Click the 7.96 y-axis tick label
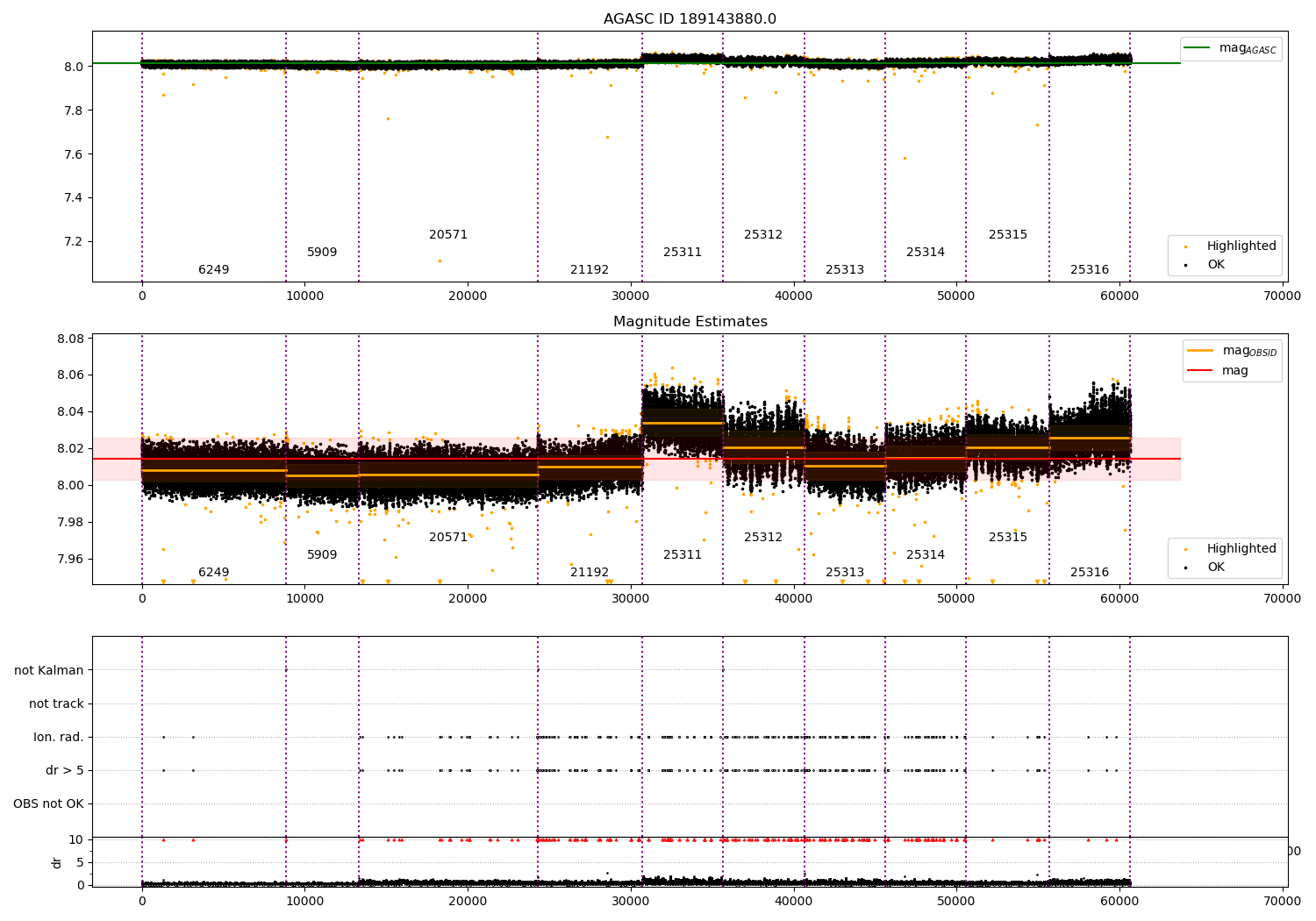This screenshot has width=1316, height=921. point(70,560)
